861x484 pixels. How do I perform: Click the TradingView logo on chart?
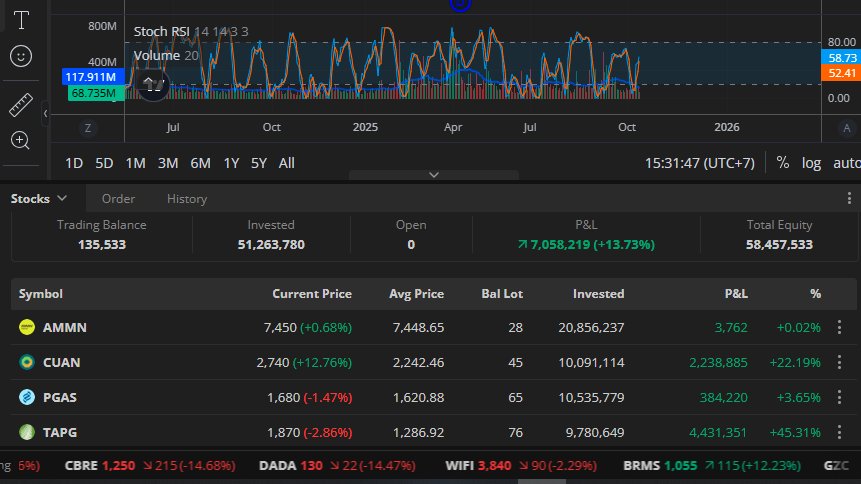[153, 84]
